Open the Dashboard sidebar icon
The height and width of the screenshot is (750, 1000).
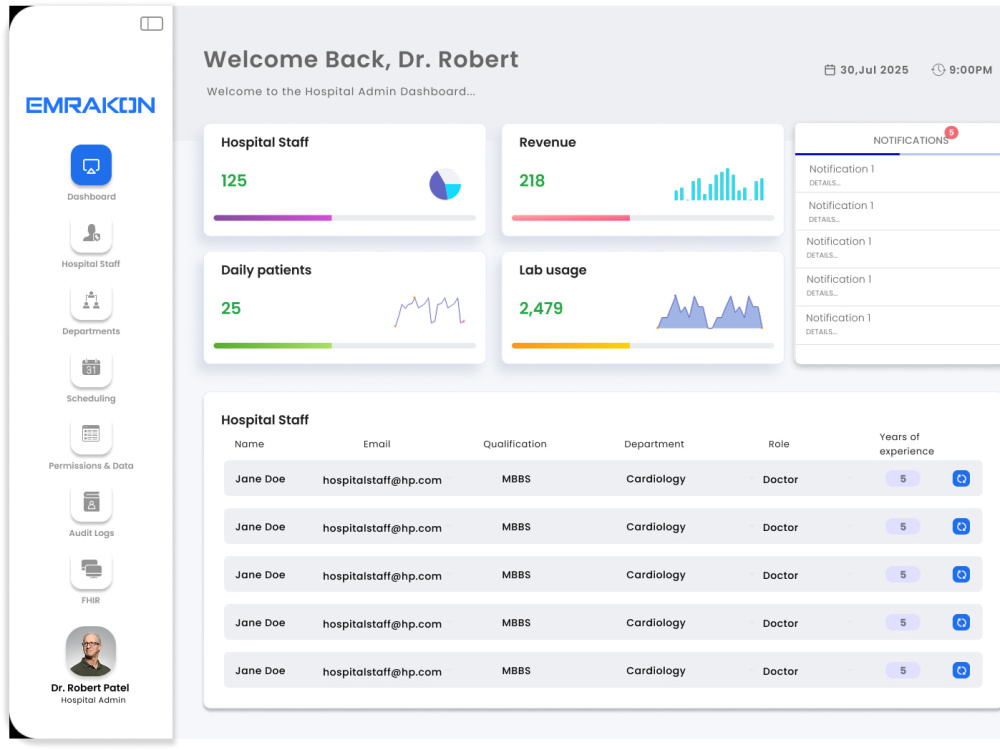tap(91, 165)
